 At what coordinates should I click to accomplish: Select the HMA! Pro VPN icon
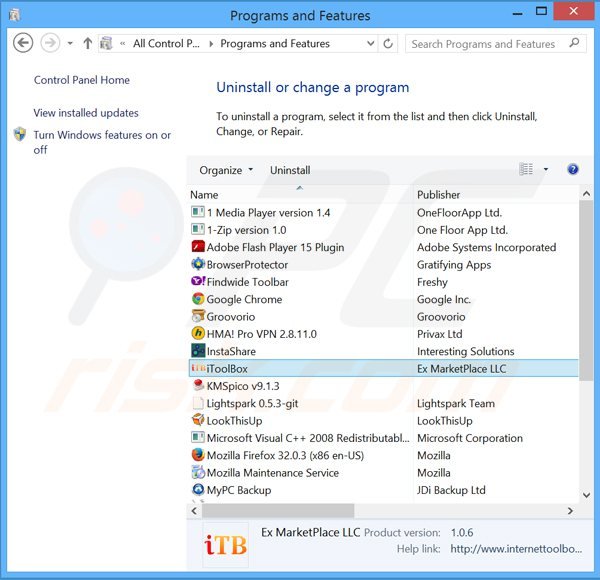(198, 333)
